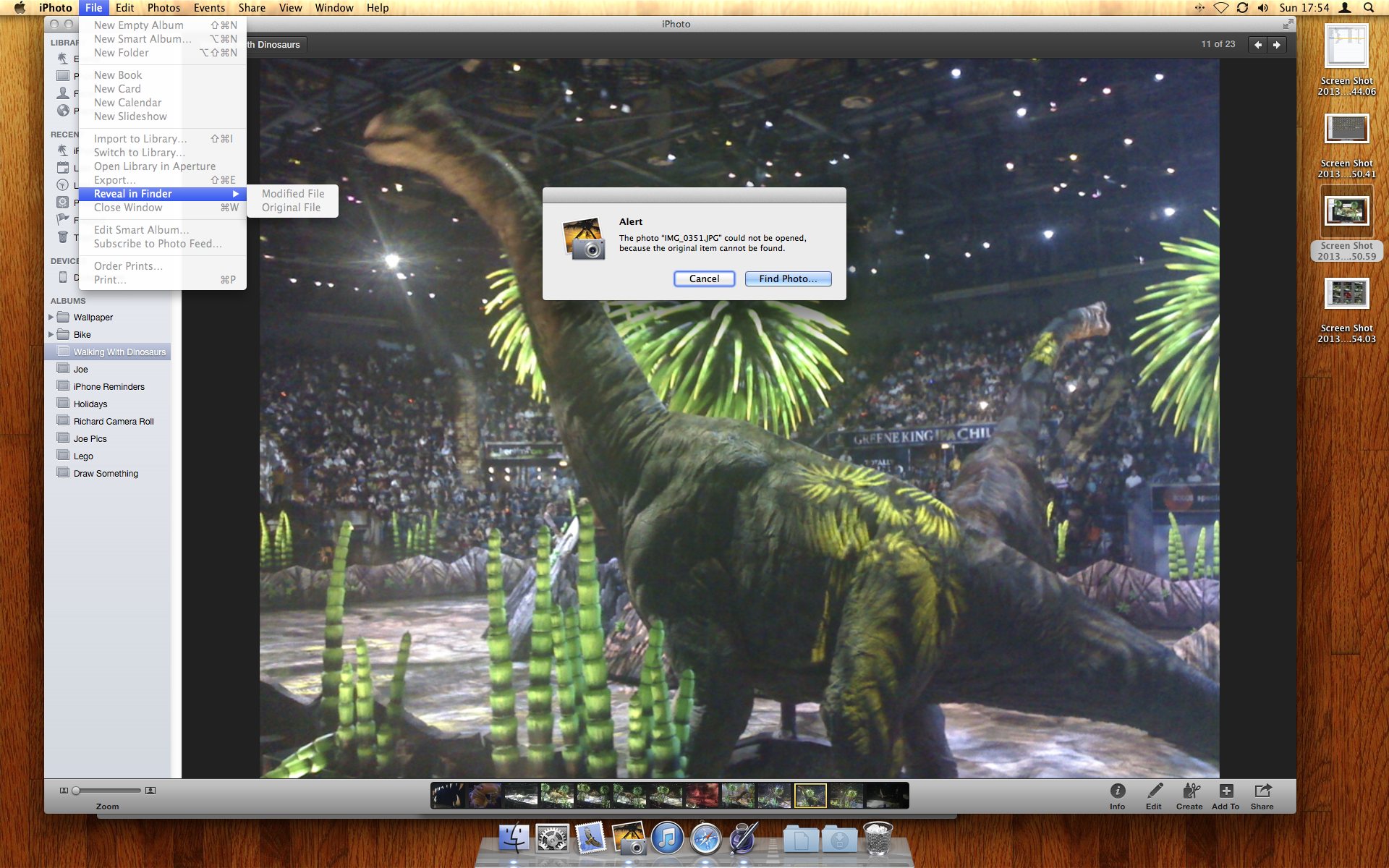Click the small zoom-out thumbnail icon

point(64,791)
